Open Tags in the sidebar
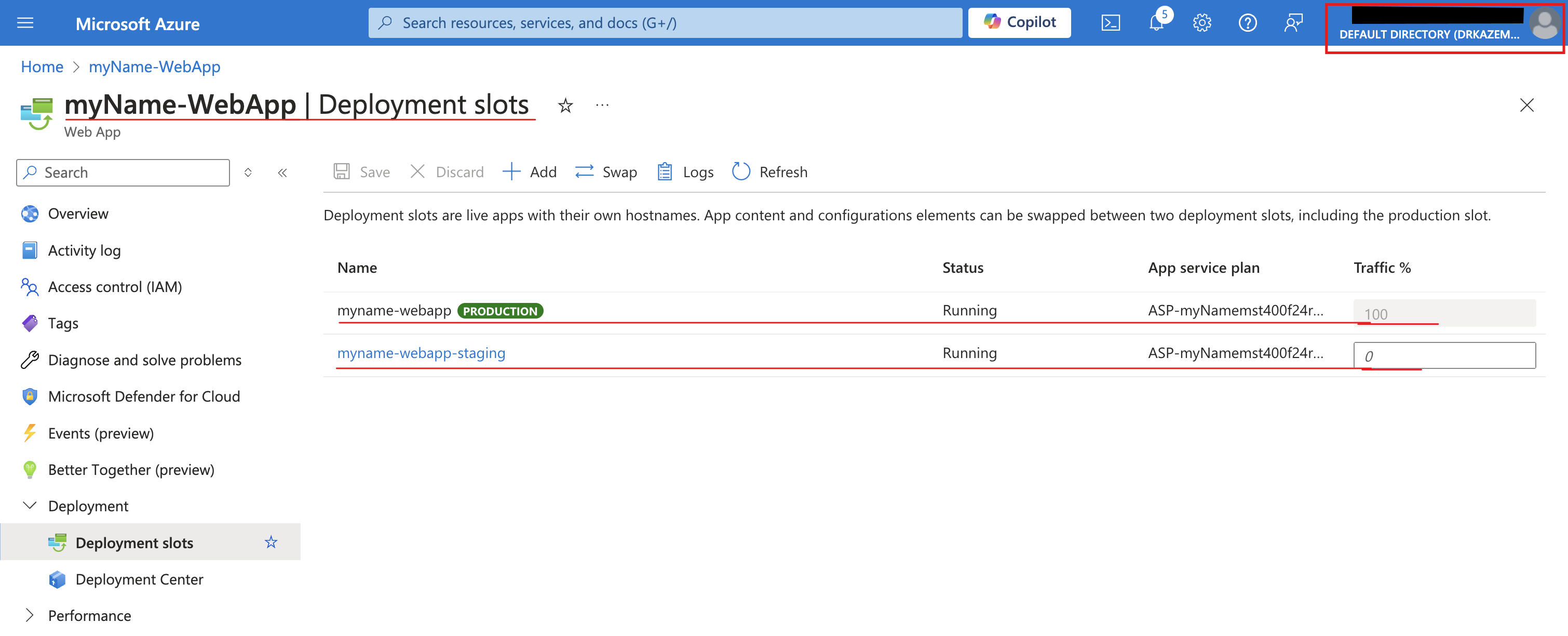The image size is (1568, 636). coord(63,324)
